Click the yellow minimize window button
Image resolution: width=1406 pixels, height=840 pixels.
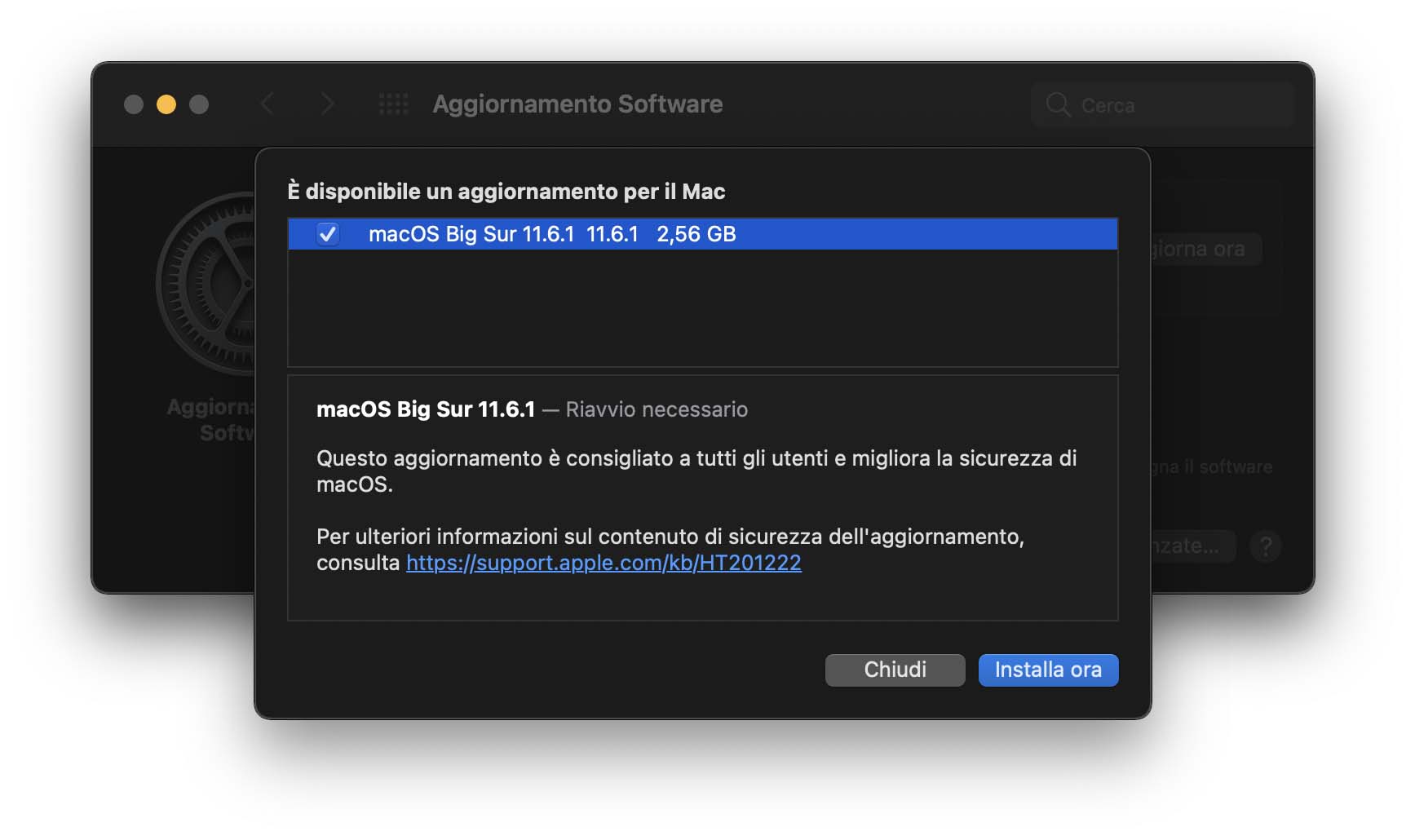pyautogui.click(x=166, y=104)
